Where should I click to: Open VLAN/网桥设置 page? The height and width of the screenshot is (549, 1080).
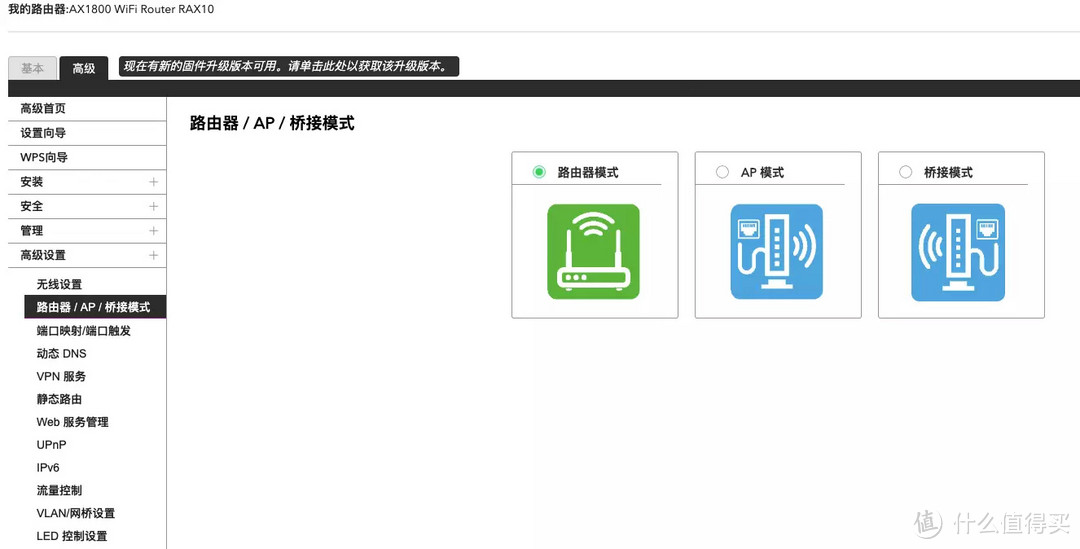76,513
